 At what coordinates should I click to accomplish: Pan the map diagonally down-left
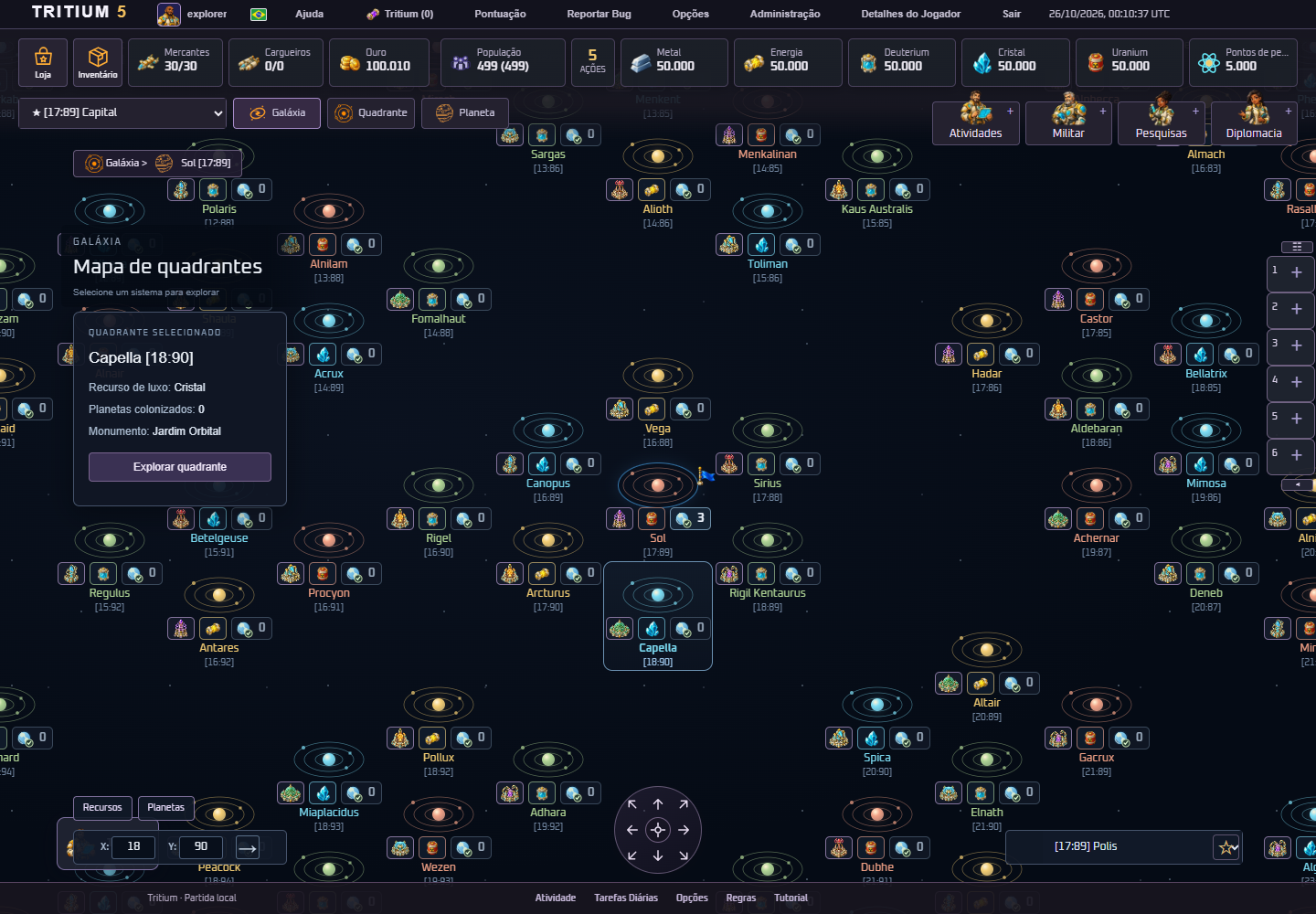pos(632,856)
